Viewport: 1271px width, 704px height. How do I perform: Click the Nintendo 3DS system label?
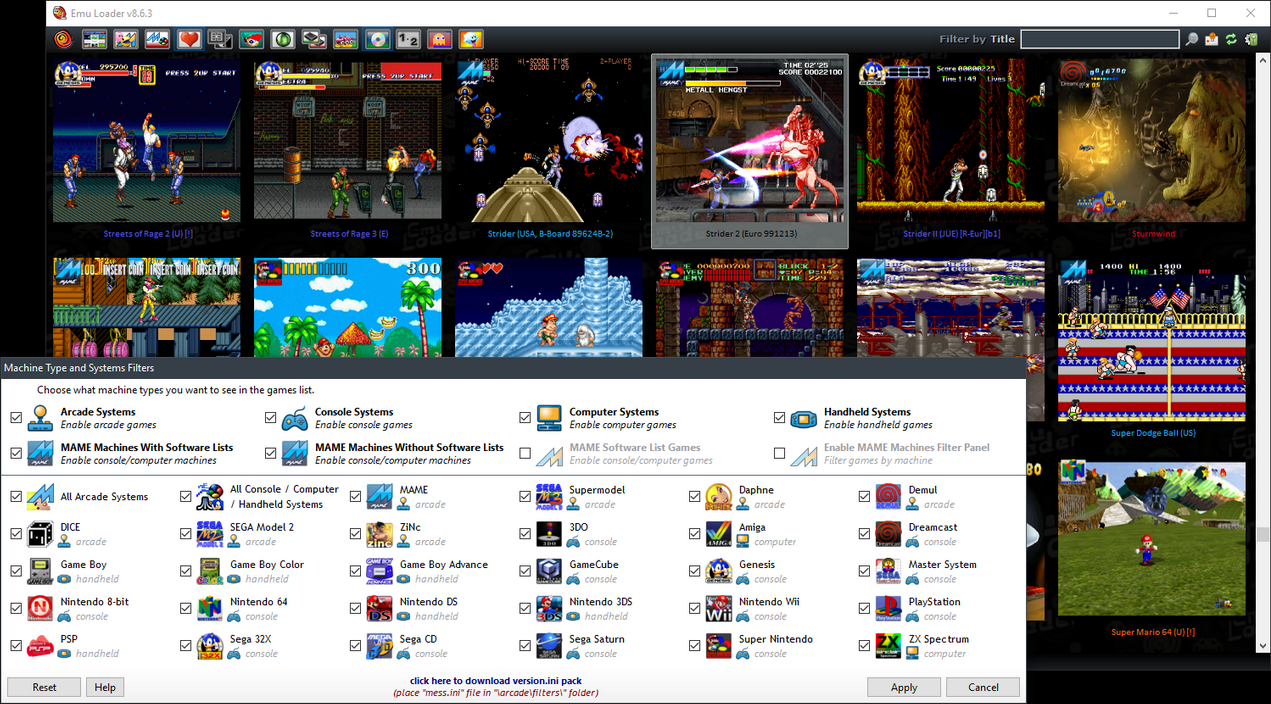pos(600,602)
